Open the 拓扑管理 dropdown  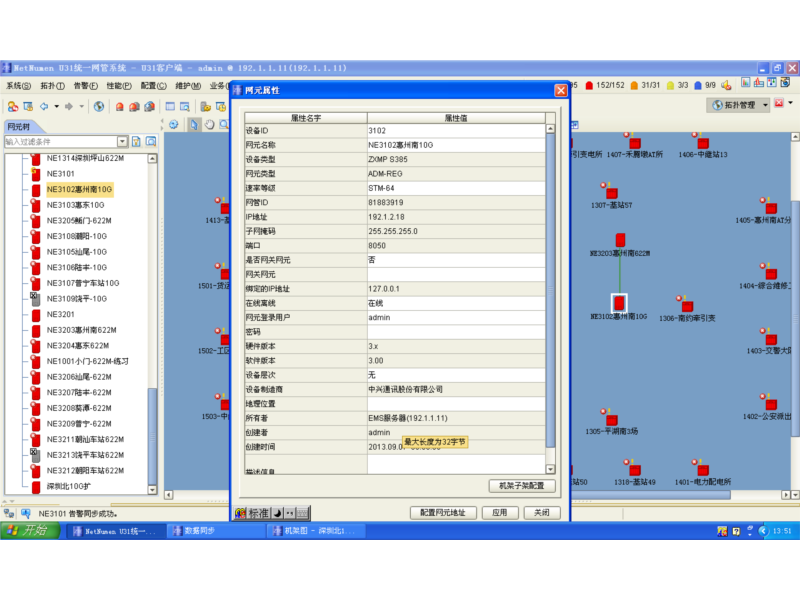765,105
